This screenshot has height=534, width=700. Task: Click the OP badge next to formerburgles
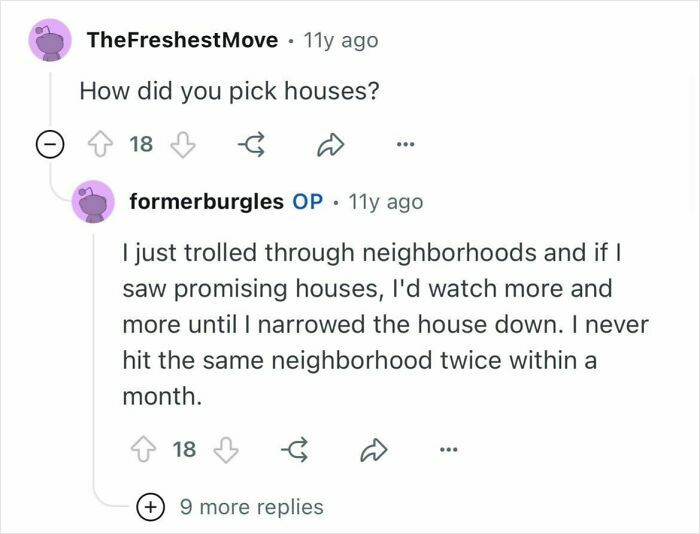pos(308,202)
